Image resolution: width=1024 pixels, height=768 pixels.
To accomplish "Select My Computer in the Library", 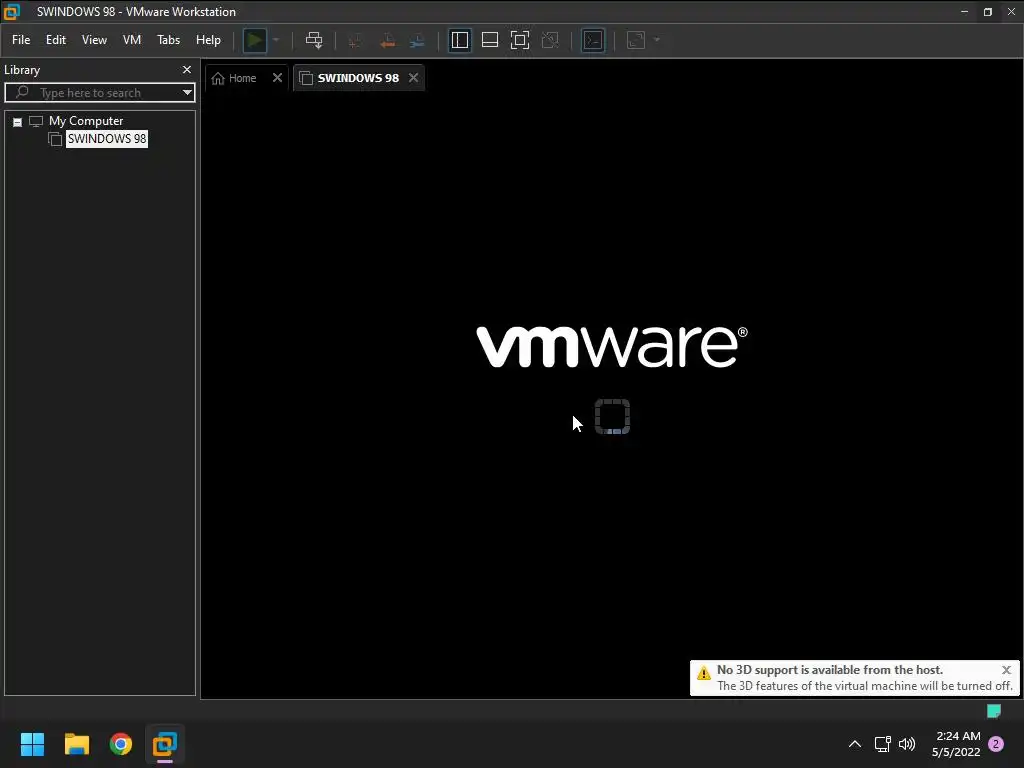I will pyautogui.click(x=86, y=121).
